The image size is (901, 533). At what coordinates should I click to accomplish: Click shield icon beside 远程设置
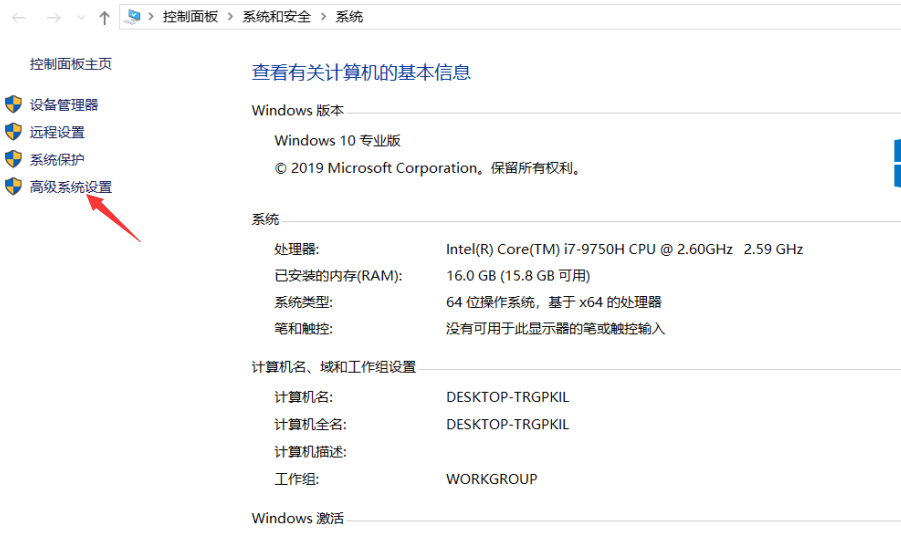click(x=13, y=132)
